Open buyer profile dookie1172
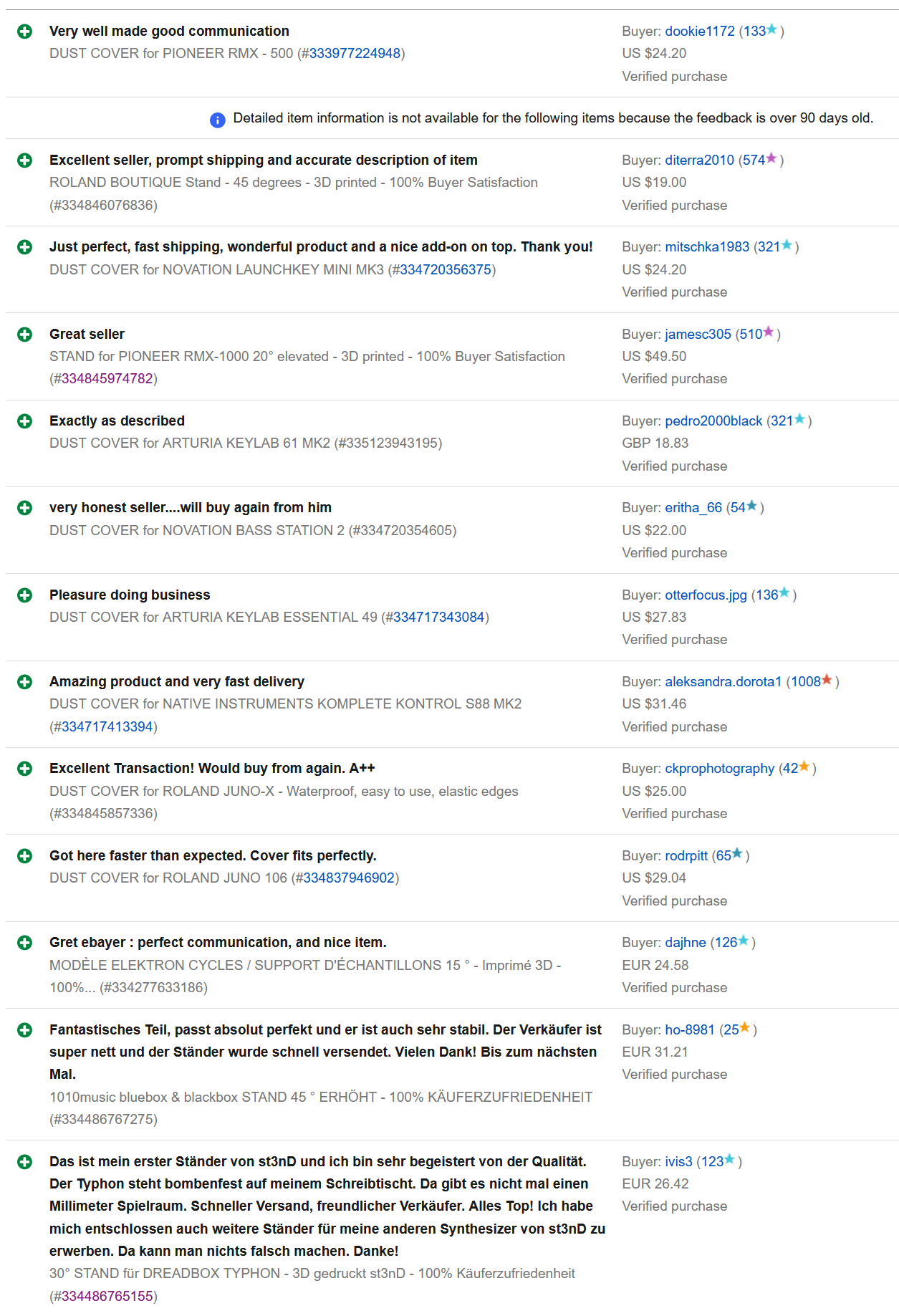 [x=700, y=32]
